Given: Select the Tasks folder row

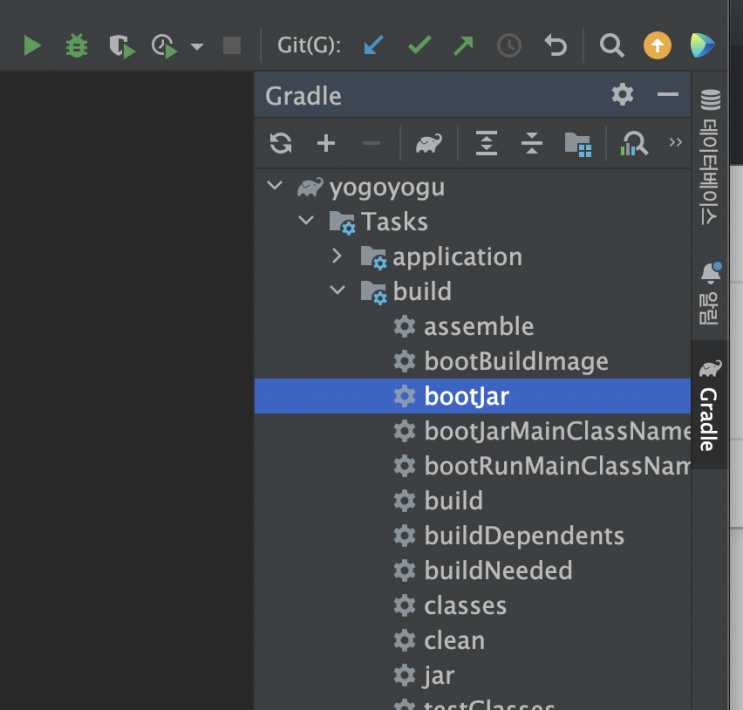Looking at the screenshot, I should click(x=472, y=221).
